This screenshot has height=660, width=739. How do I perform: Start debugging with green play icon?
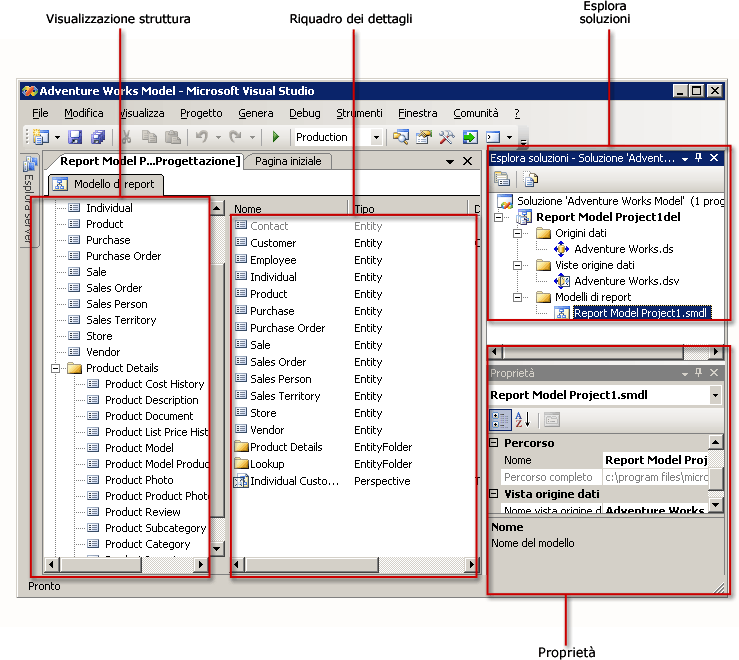click(x=276, y=137)
